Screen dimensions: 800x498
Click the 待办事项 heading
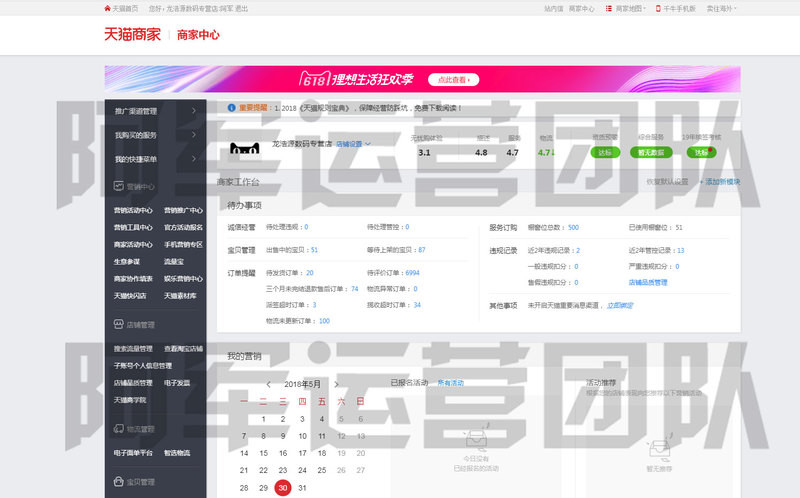[x=244, y=205]
